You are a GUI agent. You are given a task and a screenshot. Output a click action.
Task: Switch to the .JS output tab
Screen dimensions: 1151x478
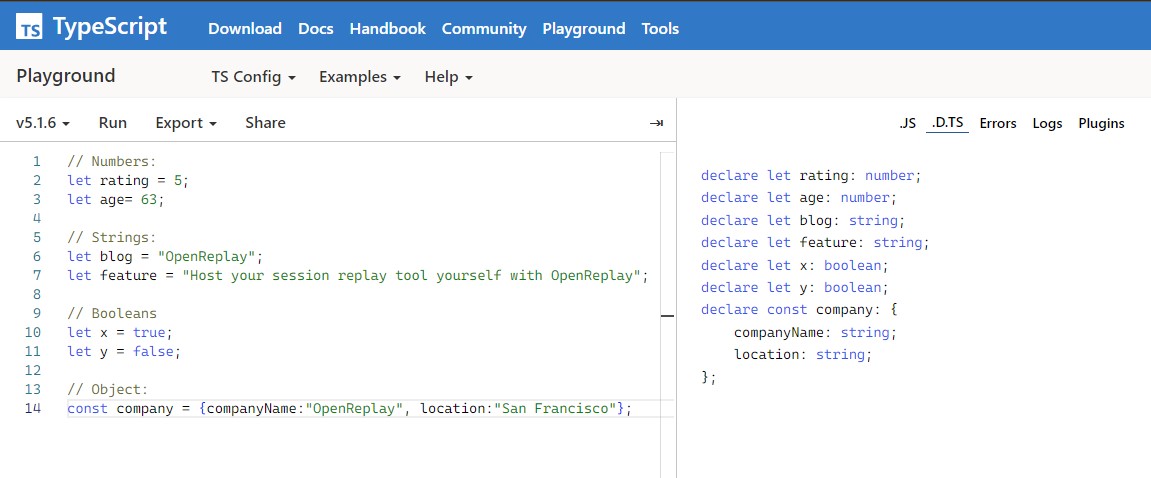click(907, 123)
